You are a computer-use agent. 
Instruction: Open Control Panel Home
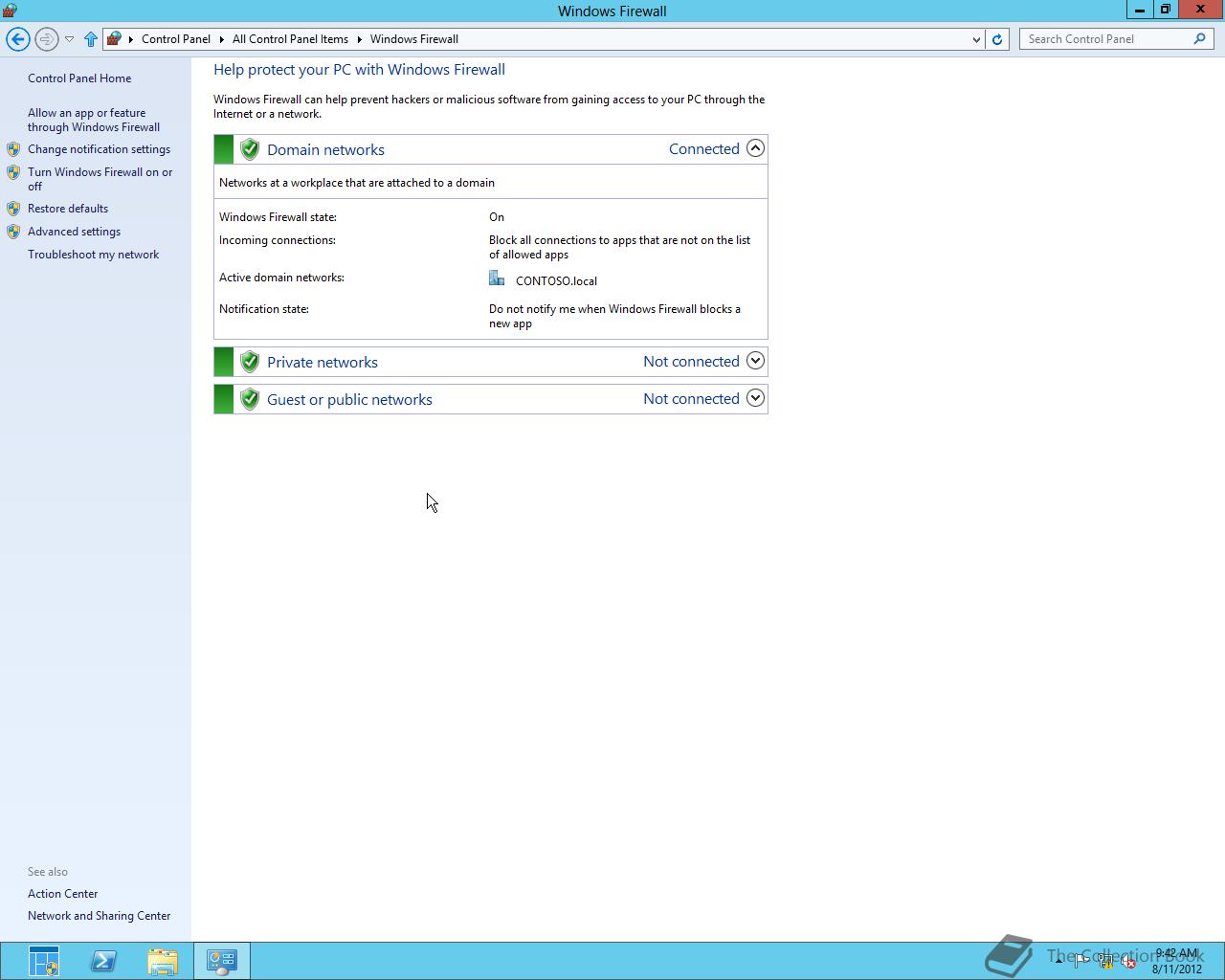(79, 78)
